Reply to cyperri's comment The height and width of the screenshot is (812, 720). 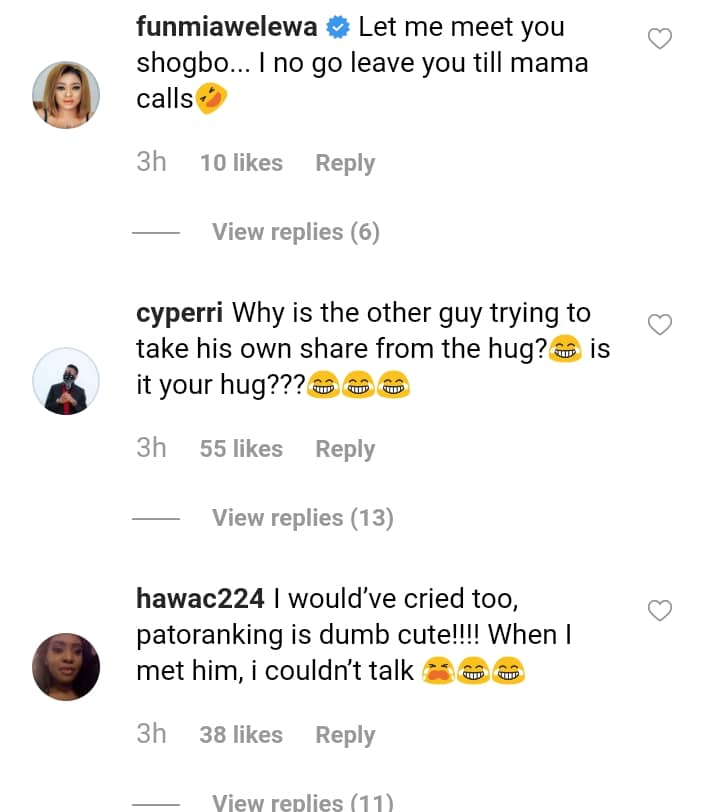coord(345,449)
